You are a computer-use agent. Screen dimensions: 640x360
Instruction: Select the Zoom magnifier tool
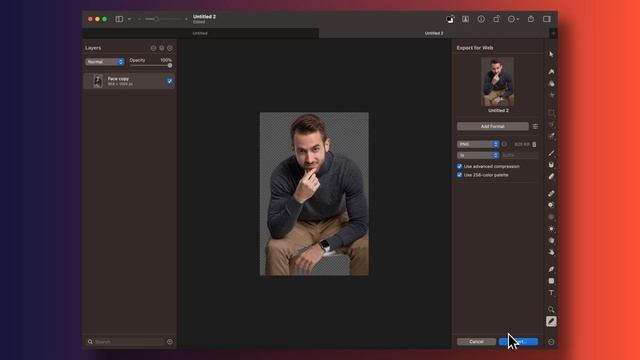[551, 309]
